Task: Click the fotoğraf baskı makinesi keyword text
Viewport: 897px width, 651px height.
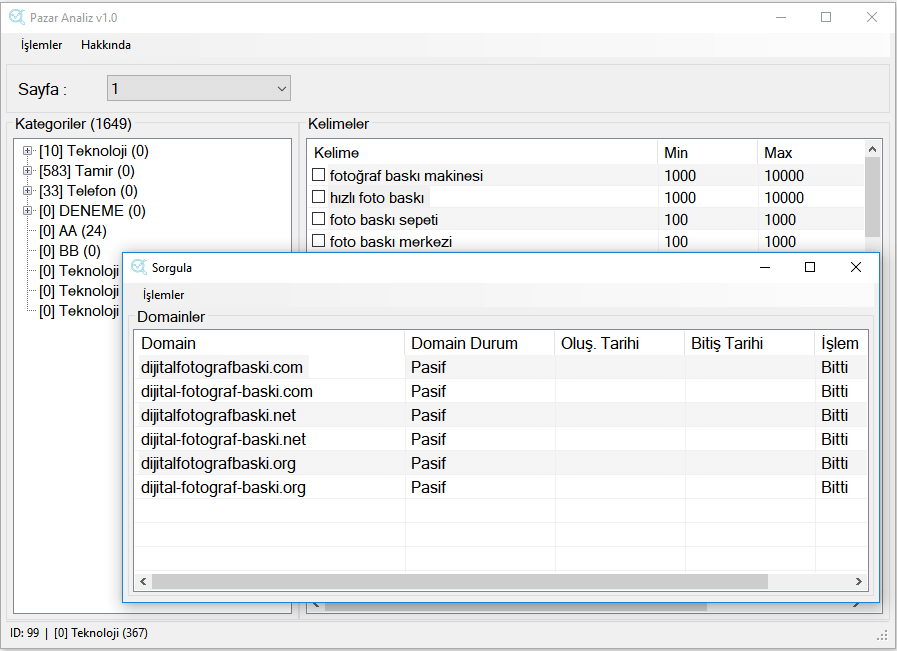Action: (406, 176)
